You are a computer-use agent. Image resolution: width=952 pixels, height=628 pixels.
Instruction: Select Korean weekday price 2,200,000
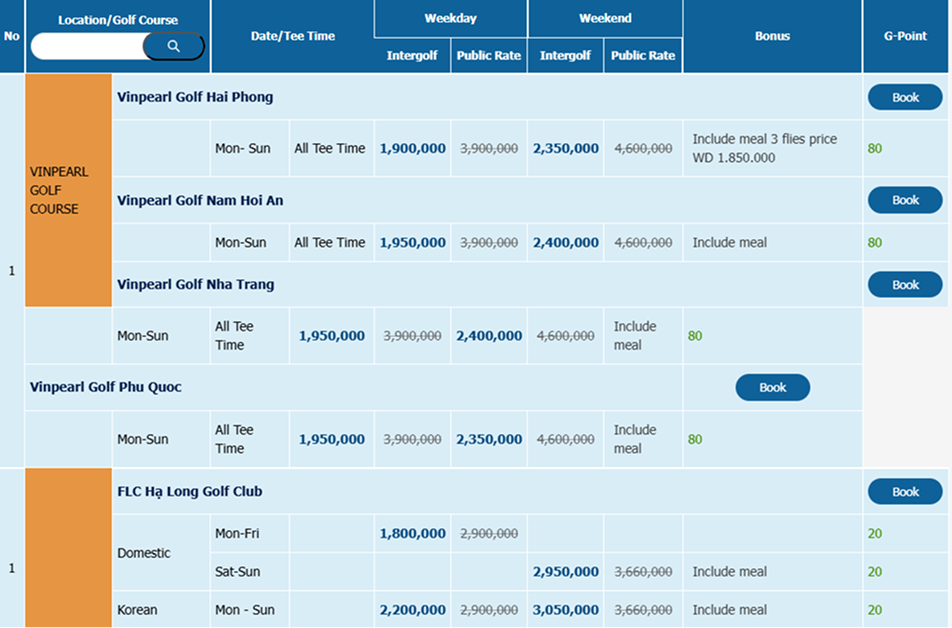tap(413, 610)
